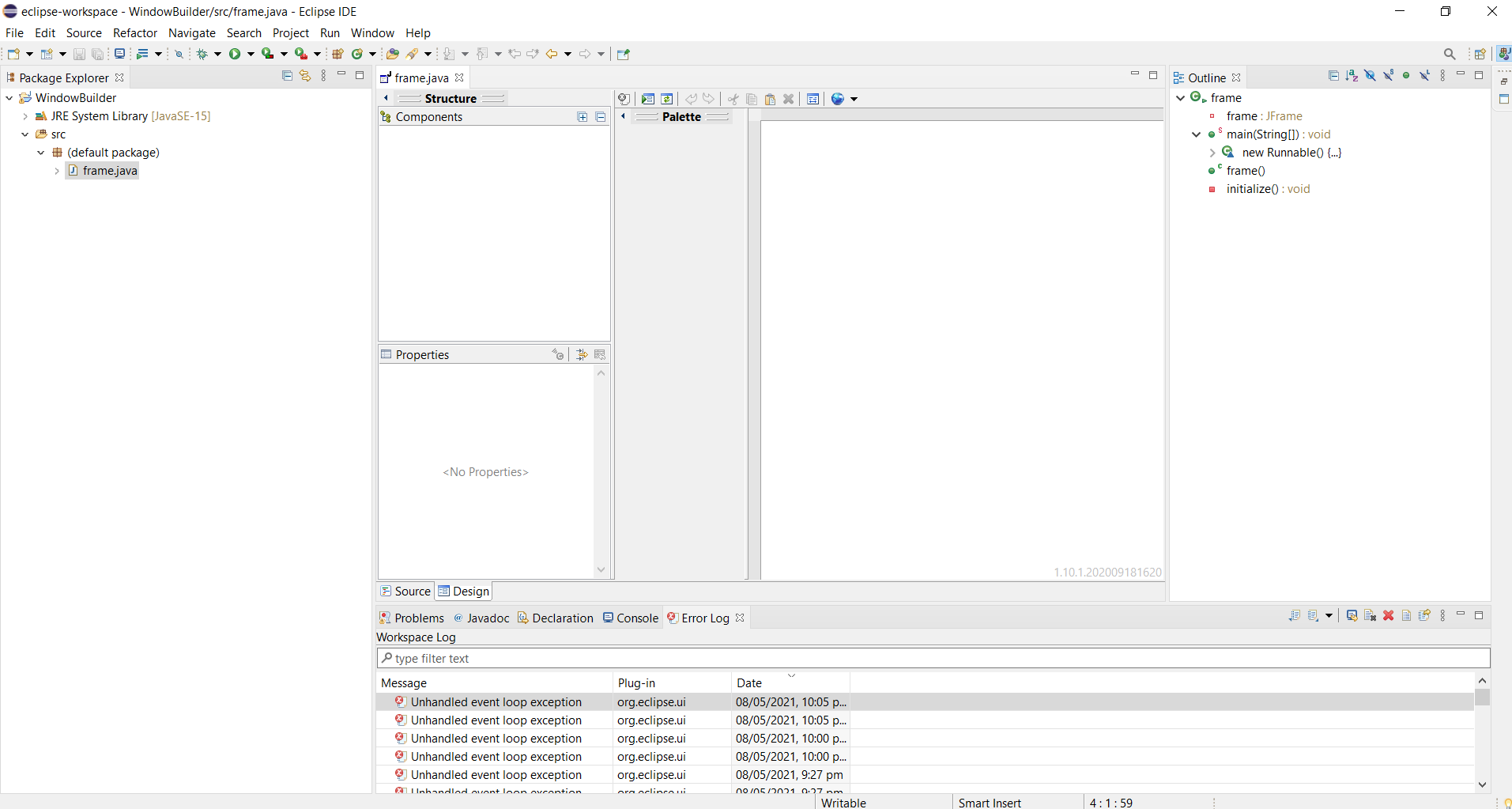
Task: Collapse main(String[]) node in Outline
Action: tap(1197, 134)
